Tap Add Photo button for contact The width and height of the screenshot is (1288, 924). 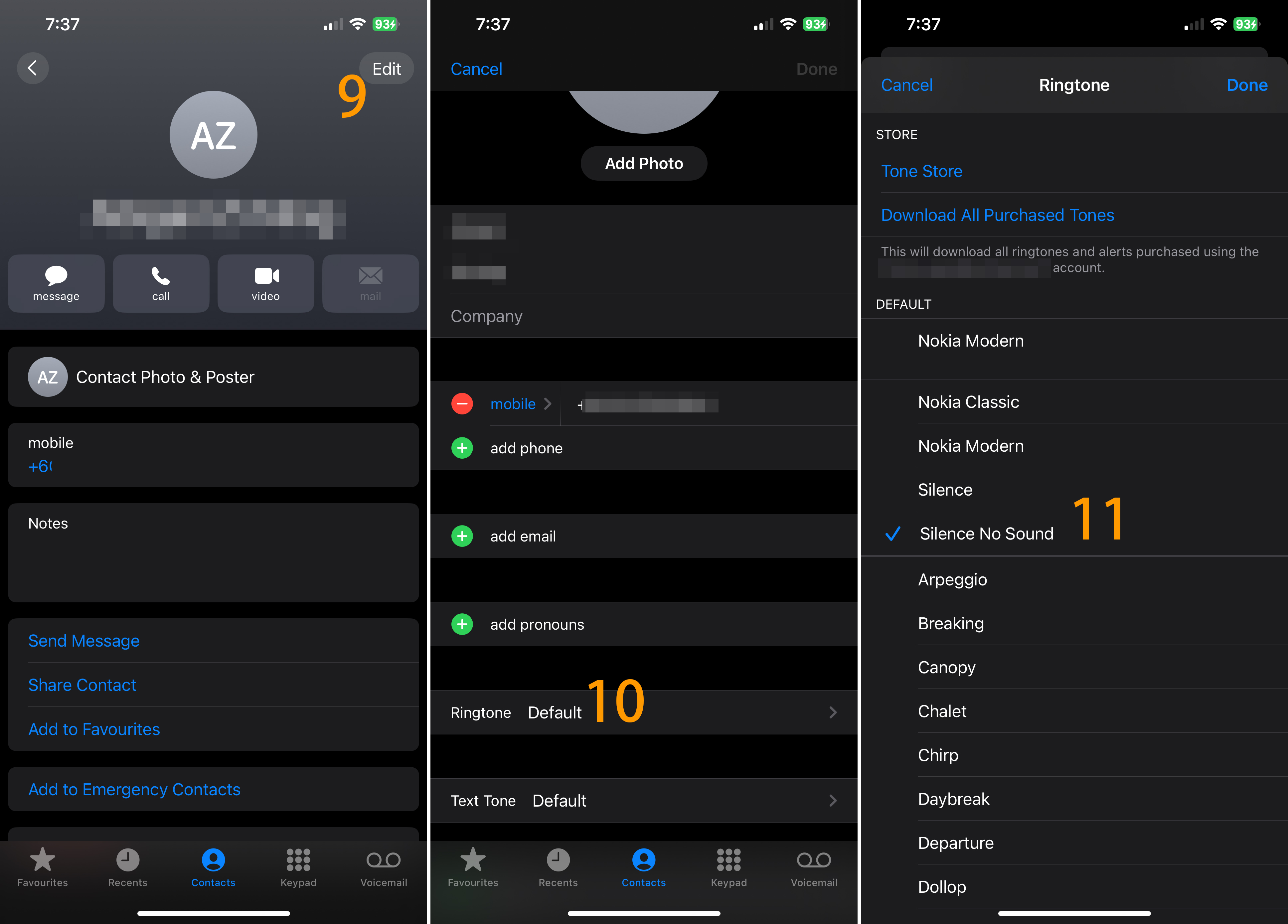[x=644, y=163]
